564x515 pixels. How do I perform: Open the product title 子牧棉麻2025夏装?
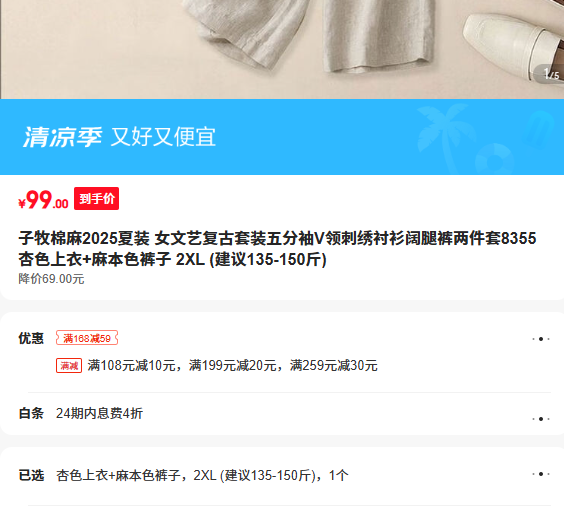coord(277,249)
